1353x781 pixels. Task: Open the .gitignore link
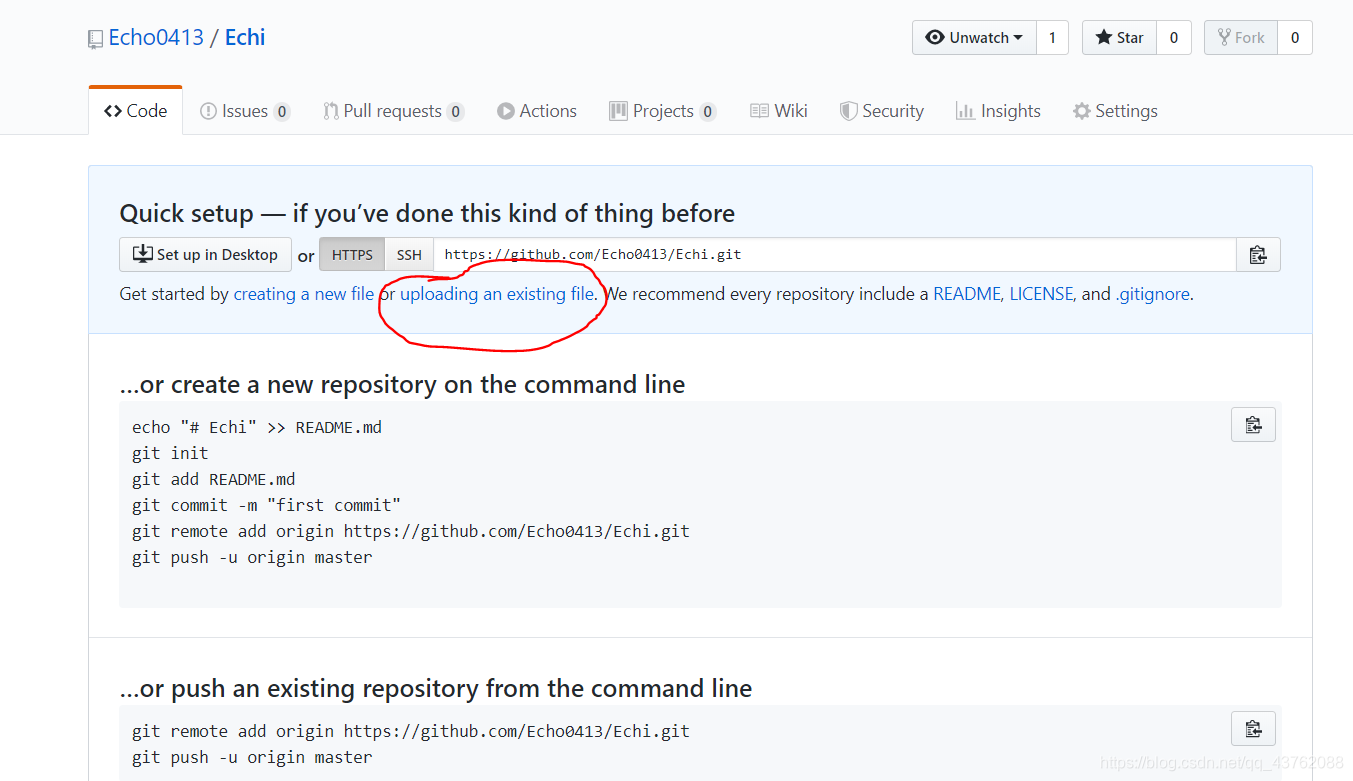[x=1152, y=294]
